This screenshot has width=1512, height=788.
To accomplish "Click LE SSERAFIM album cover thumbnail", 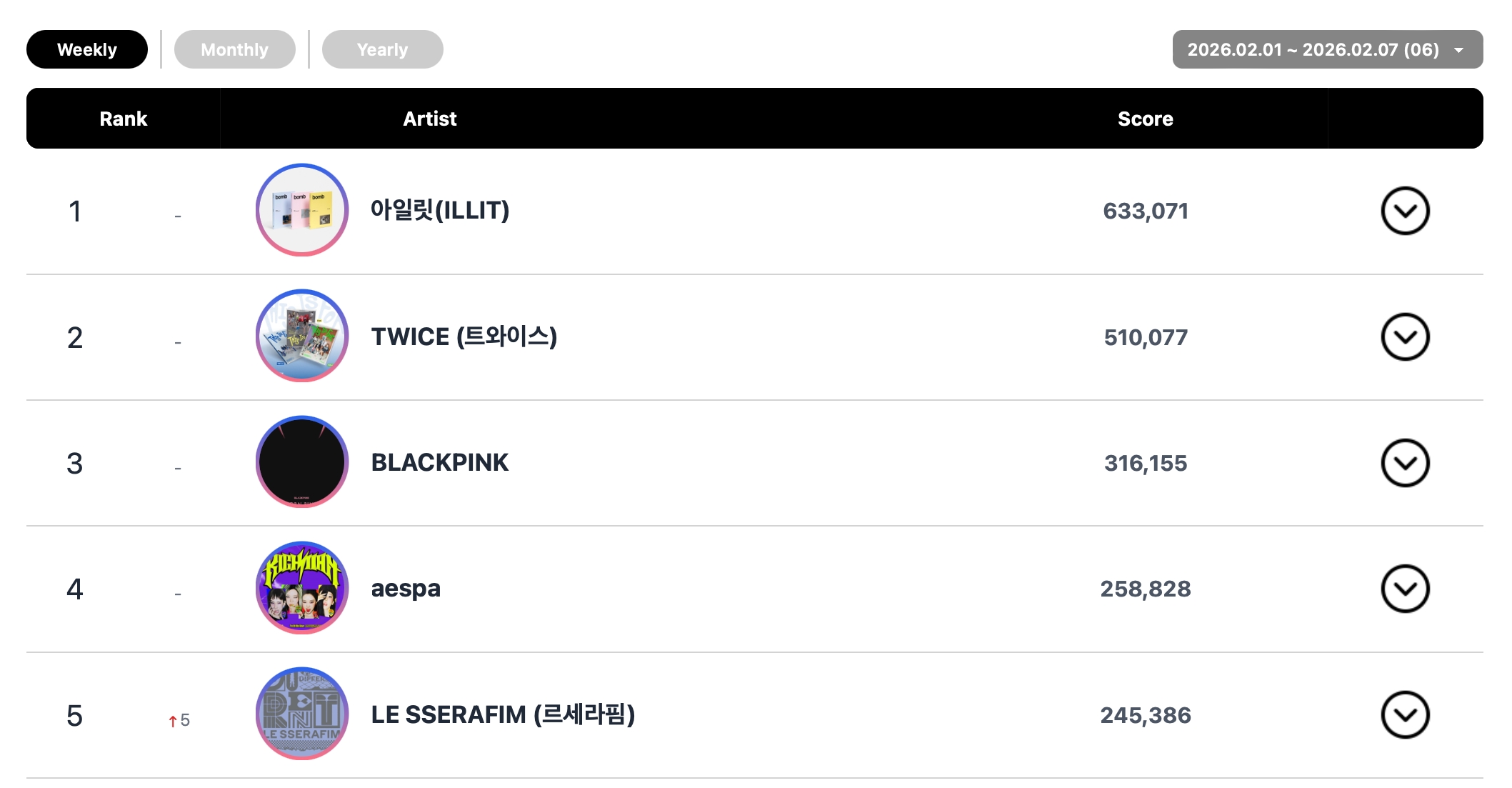I will (x=302, y=714).
